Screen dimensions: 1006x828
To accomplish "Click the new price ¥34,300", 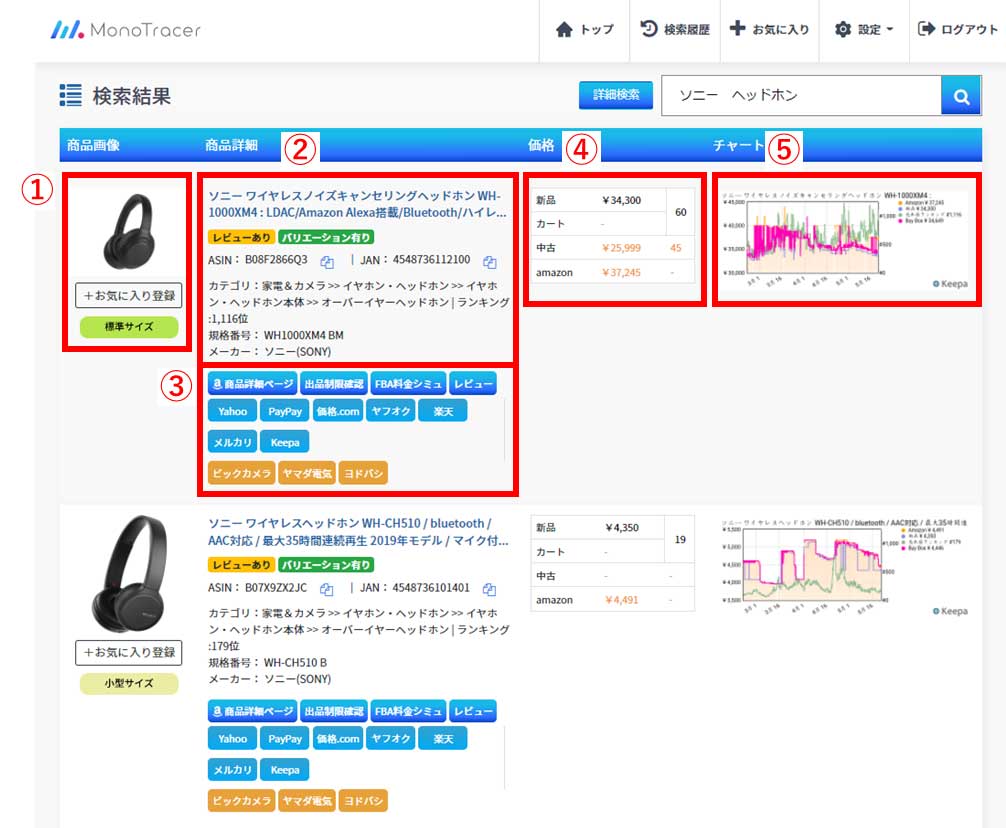I will [622, 200].
